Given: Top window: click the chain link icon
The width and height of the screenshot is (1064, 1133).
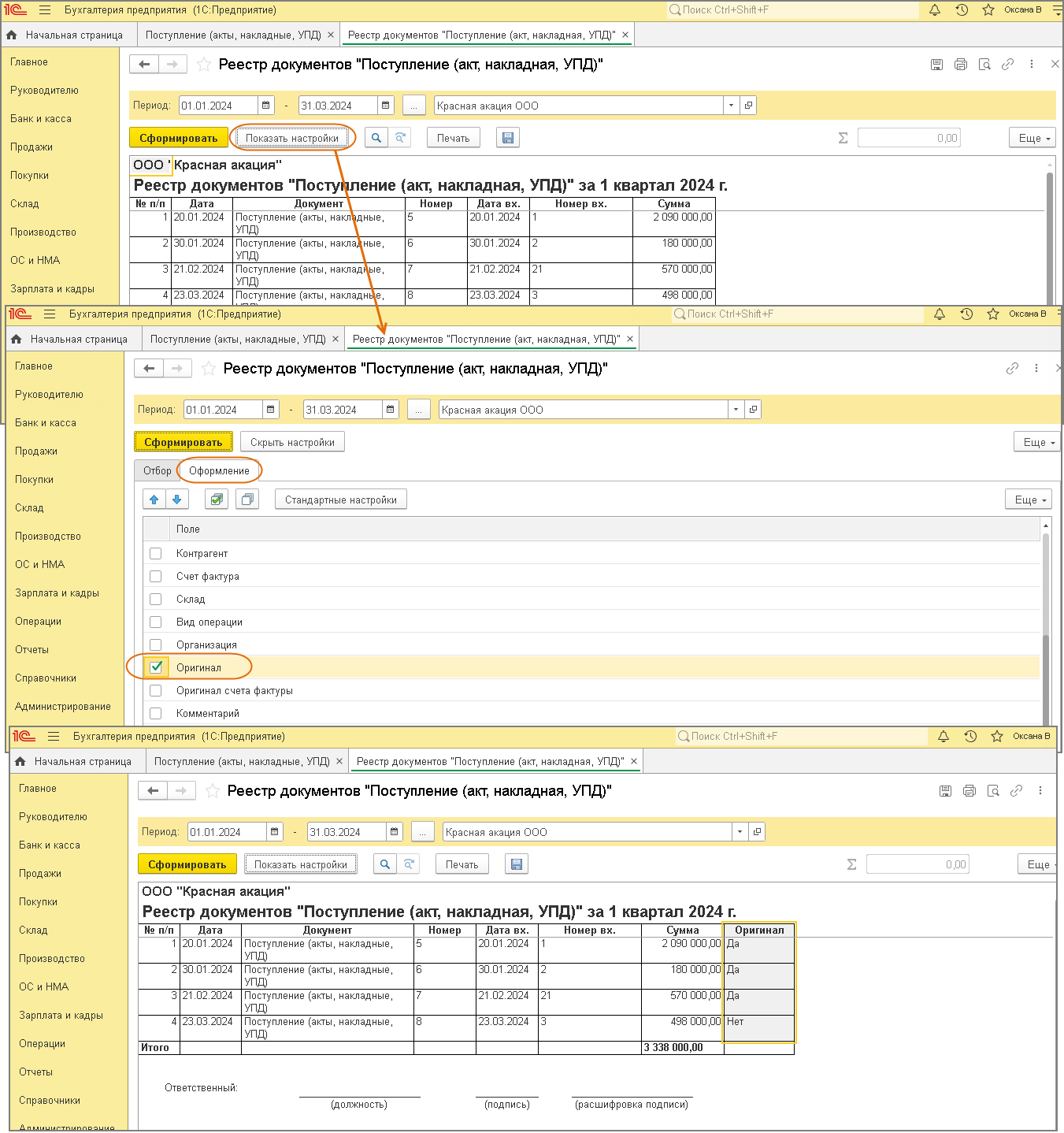Looking at the screenshot, I should [1007, 65].
